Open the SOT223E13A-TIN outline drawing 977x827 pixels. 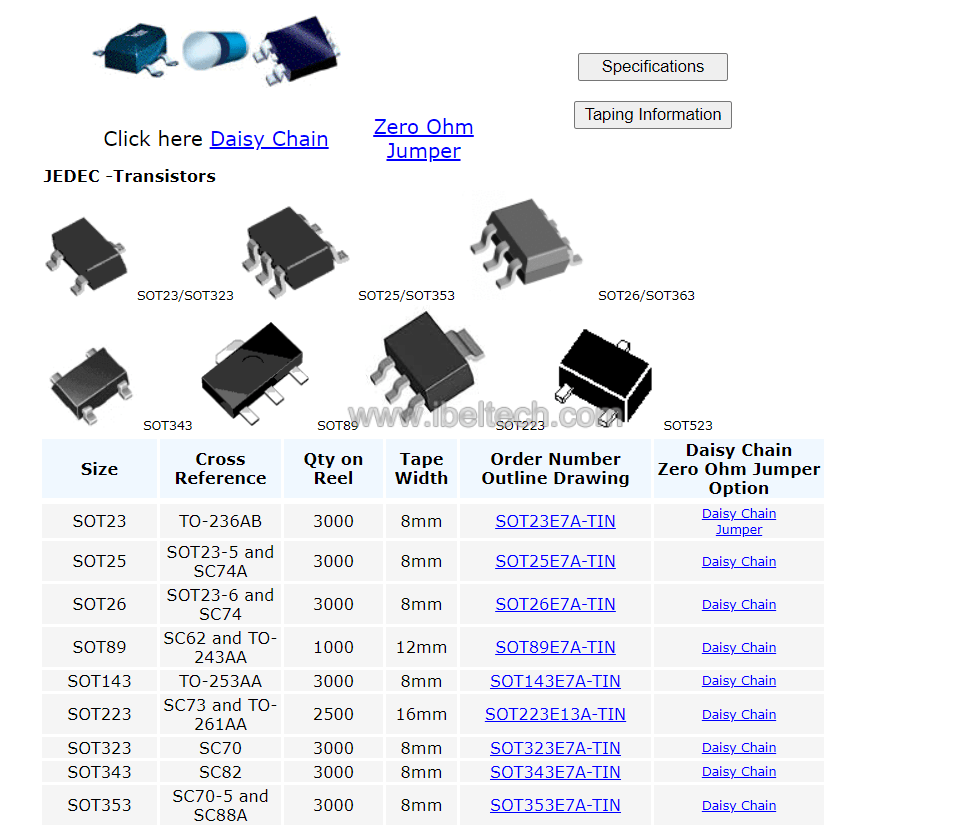[x=555, y=714]
